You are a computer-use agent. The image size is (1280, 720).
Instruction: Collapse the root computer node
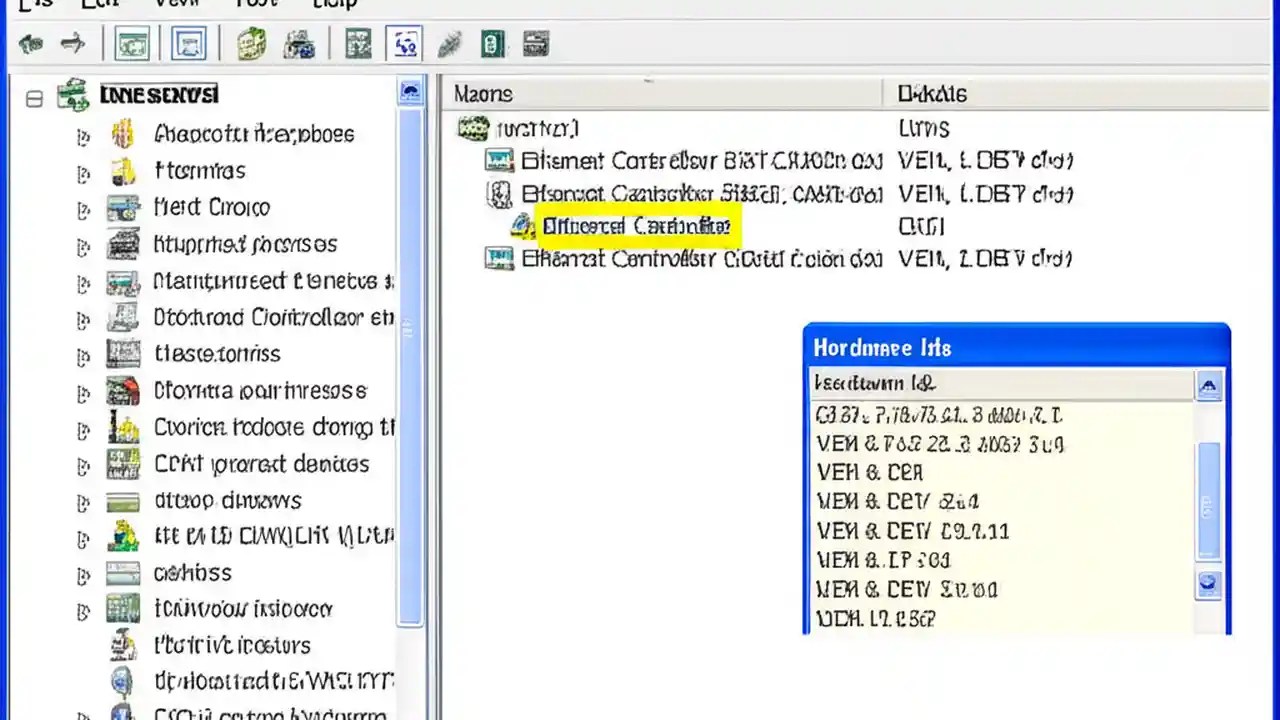[33, 94]
